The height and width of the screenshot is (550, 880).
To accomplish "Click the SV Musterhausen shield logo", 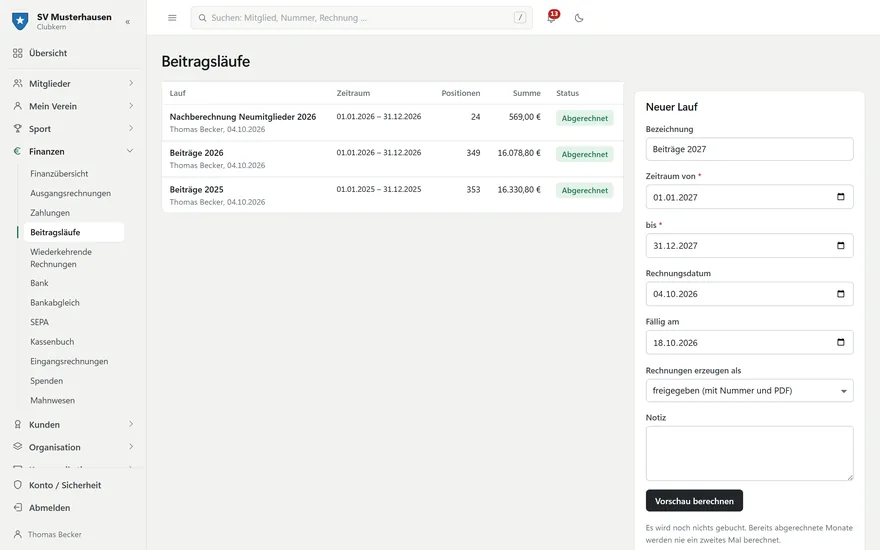I will coord(20,21).
